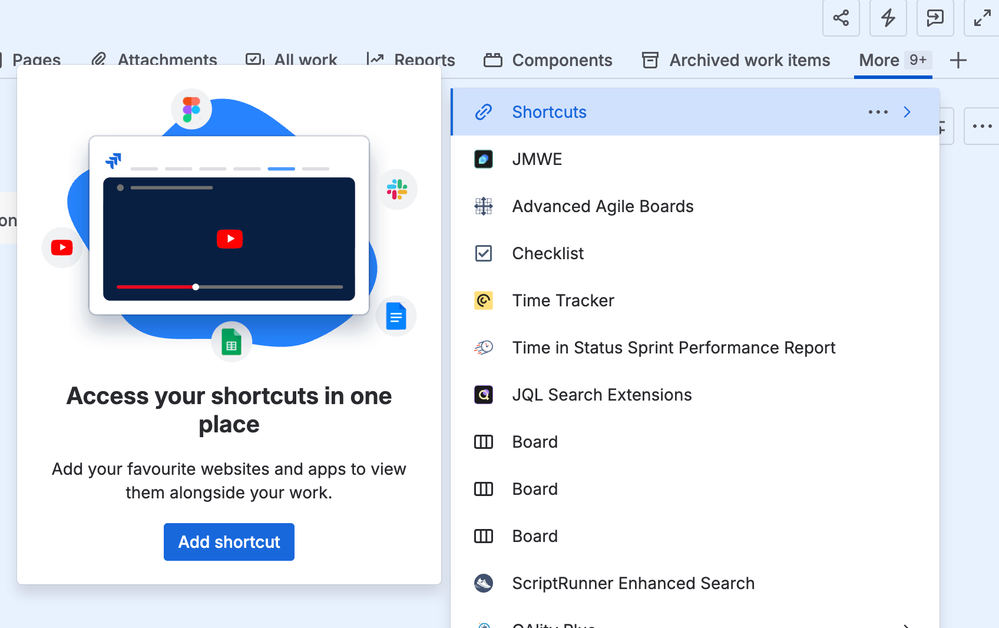Click the JMWE app icon
The width and height of the screenshot is (999, 628).
point(484,159)
